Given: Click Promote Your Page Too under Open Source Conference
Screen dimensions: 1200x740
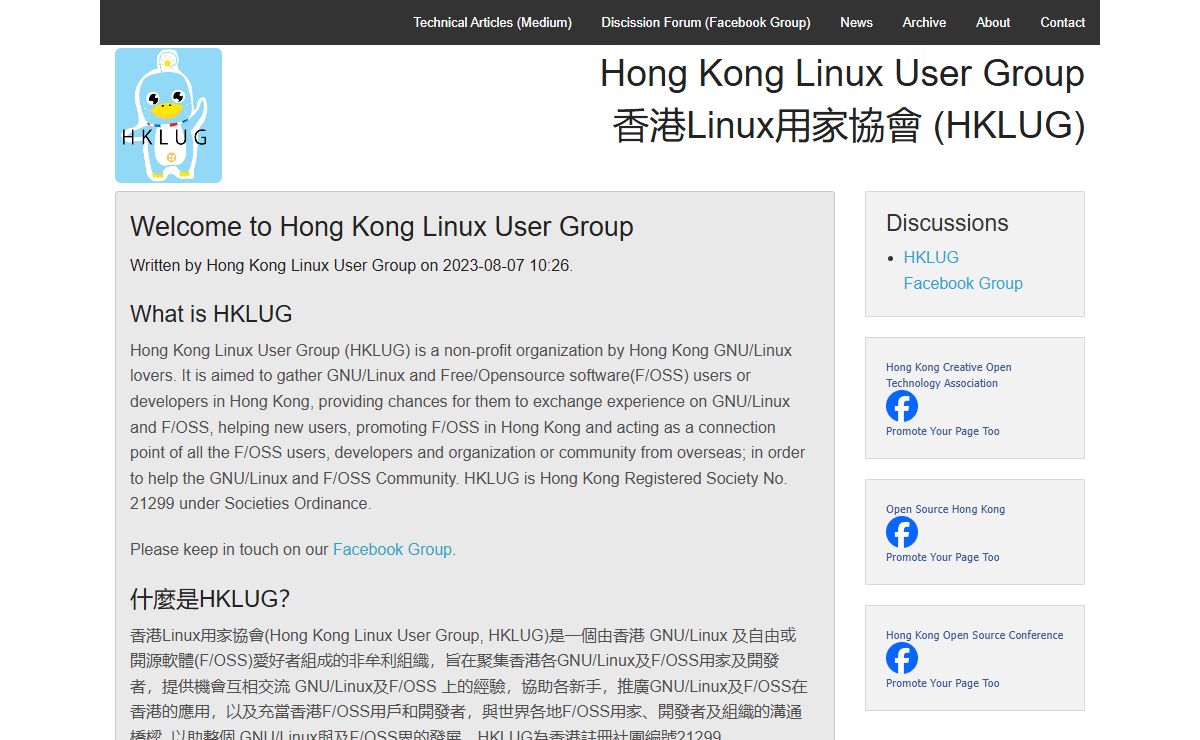Looking at the screenshot, I should click(x=942, y=683).
